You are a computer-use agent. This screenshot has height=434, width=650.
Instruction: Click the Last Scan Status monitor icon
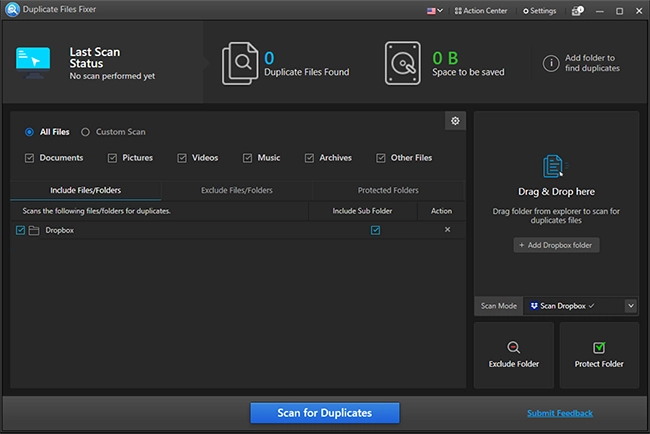[33, 63]
